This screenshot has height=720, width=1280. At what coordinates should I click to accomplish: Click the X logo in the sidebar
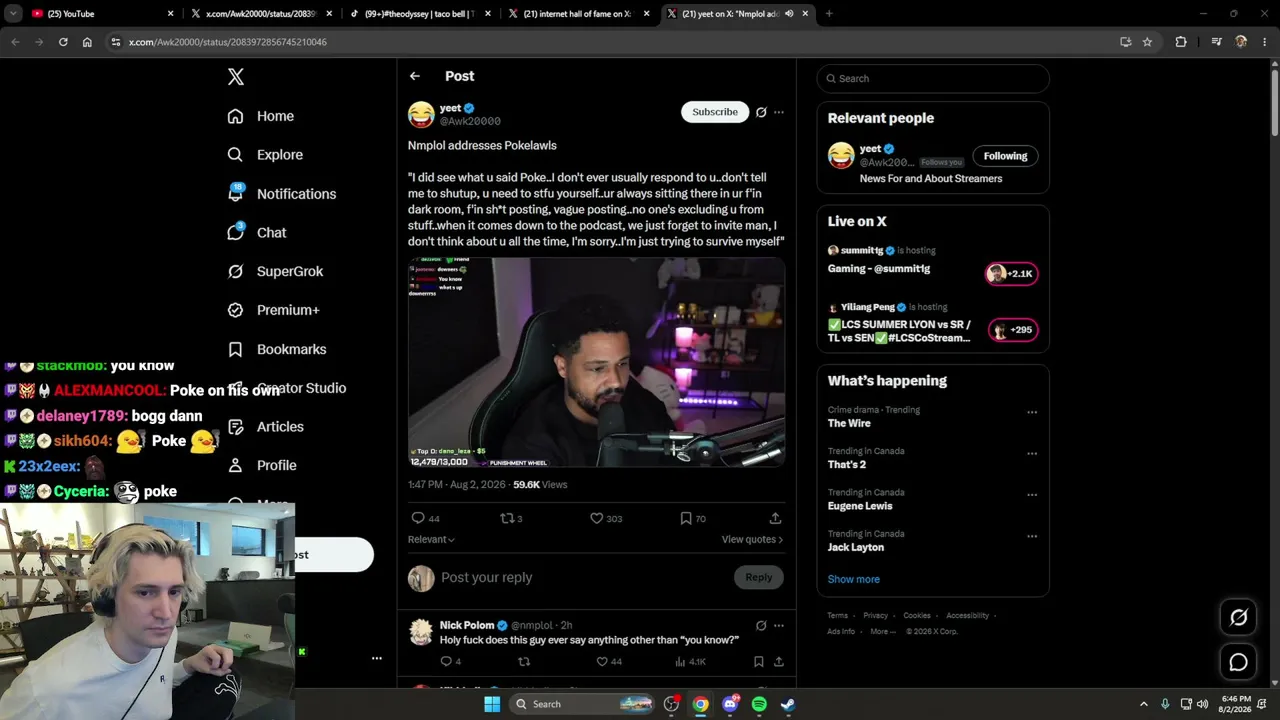[236, 77]
